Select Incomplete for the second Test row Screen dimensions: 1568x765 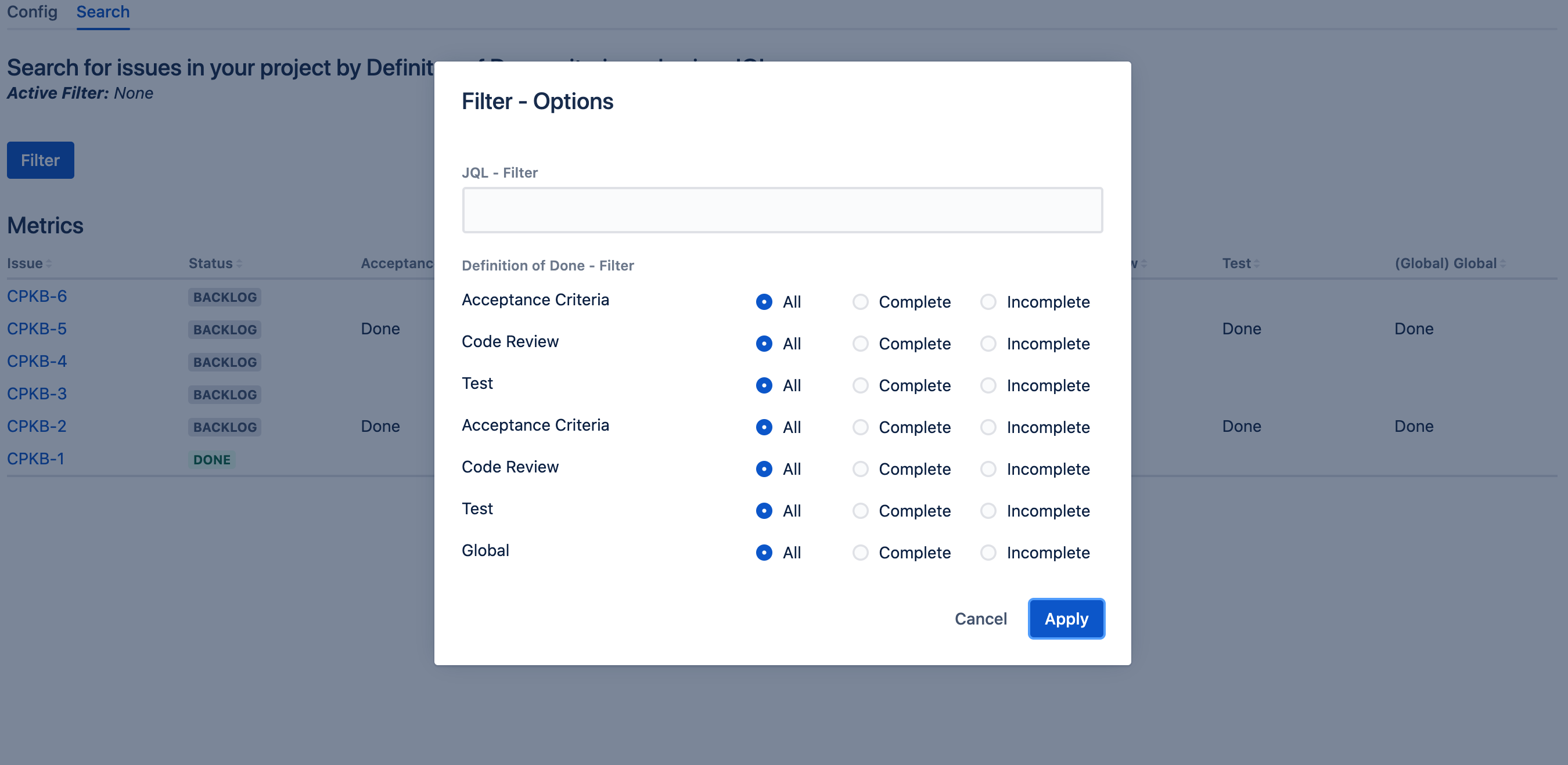(x=988, y=511)
